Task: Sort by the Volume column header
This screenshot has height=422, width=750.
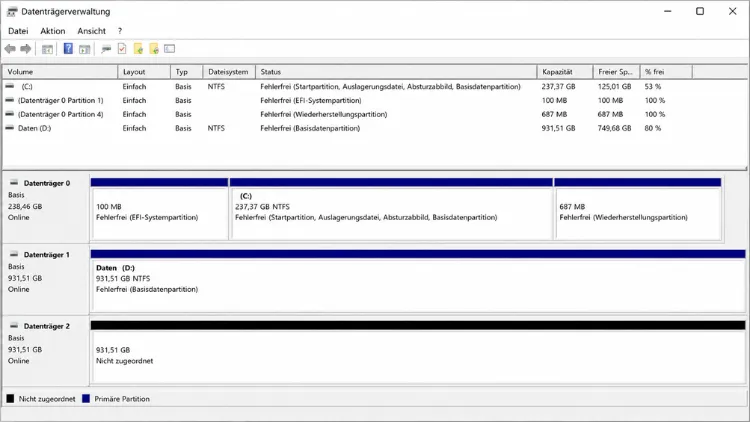Action: (x=60, y=72)
